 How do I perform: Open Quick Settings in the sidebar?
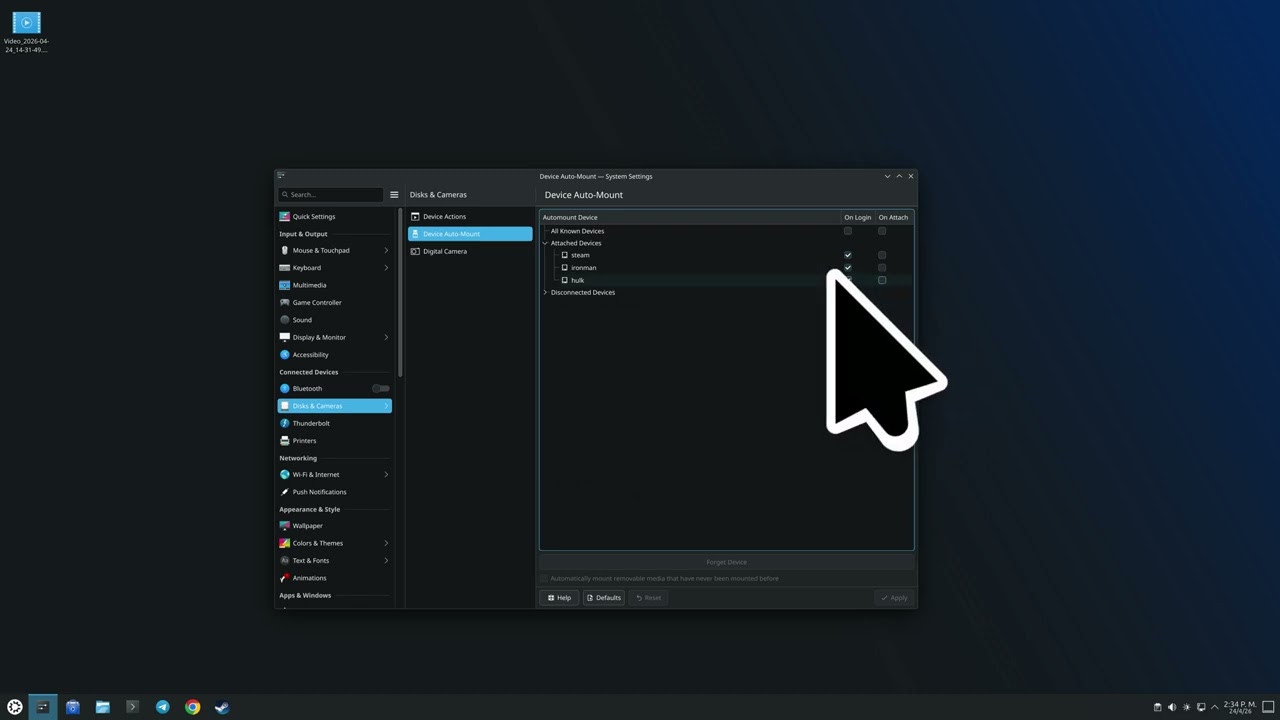pyautogui.click(x=334, y=216)
